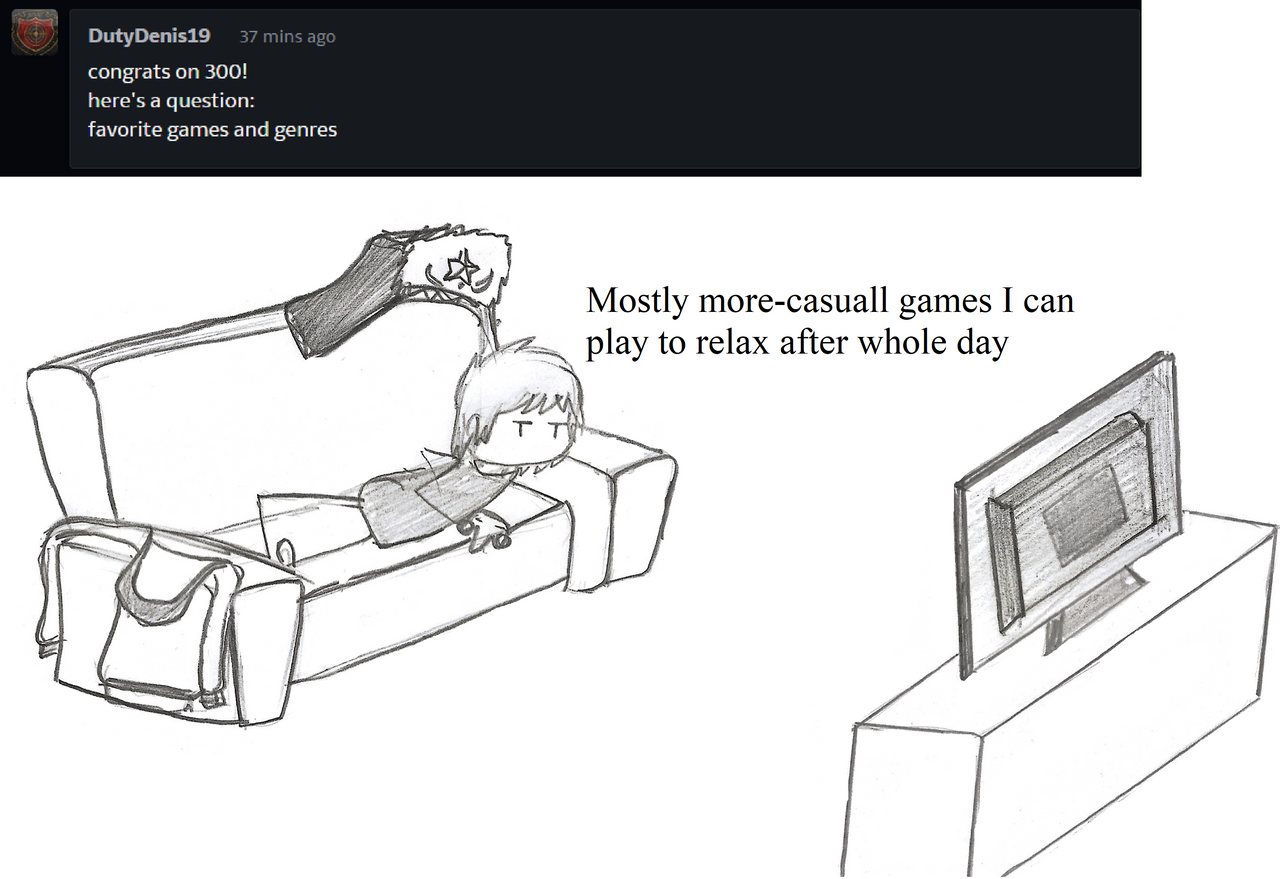Image resolution: width=1280 pixels, height=879 pixels.
Task: Click the dark square on the TV screen
Action: (1084, 513)
